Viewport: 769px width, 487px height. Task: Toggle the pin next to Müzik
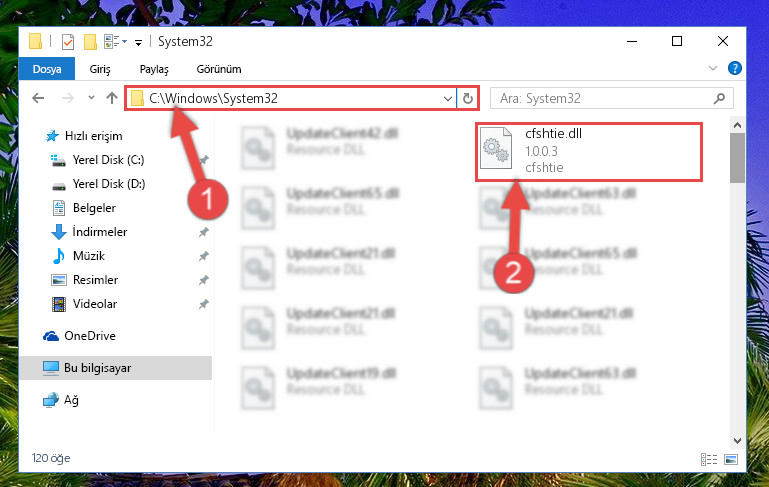203,256
